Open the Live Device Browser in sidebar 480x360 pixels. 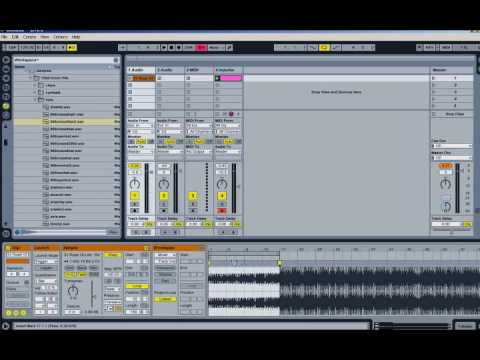(6, 69)
